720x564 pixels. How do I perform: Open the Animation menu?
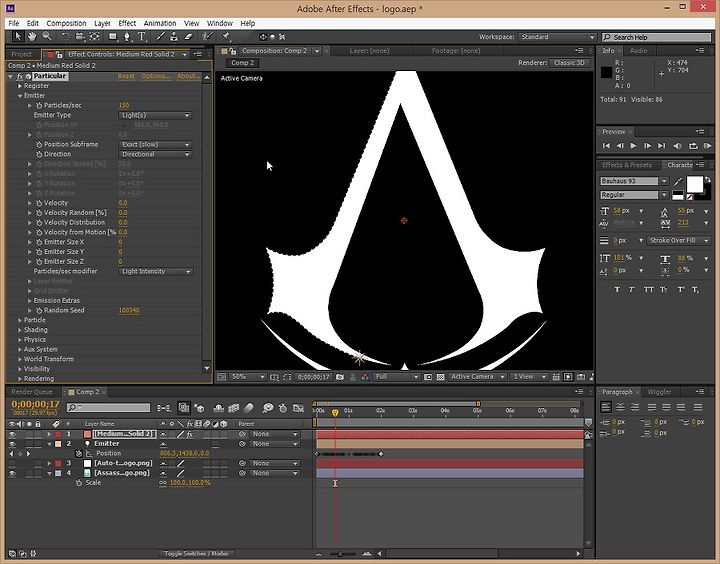[x=160, y=23]
